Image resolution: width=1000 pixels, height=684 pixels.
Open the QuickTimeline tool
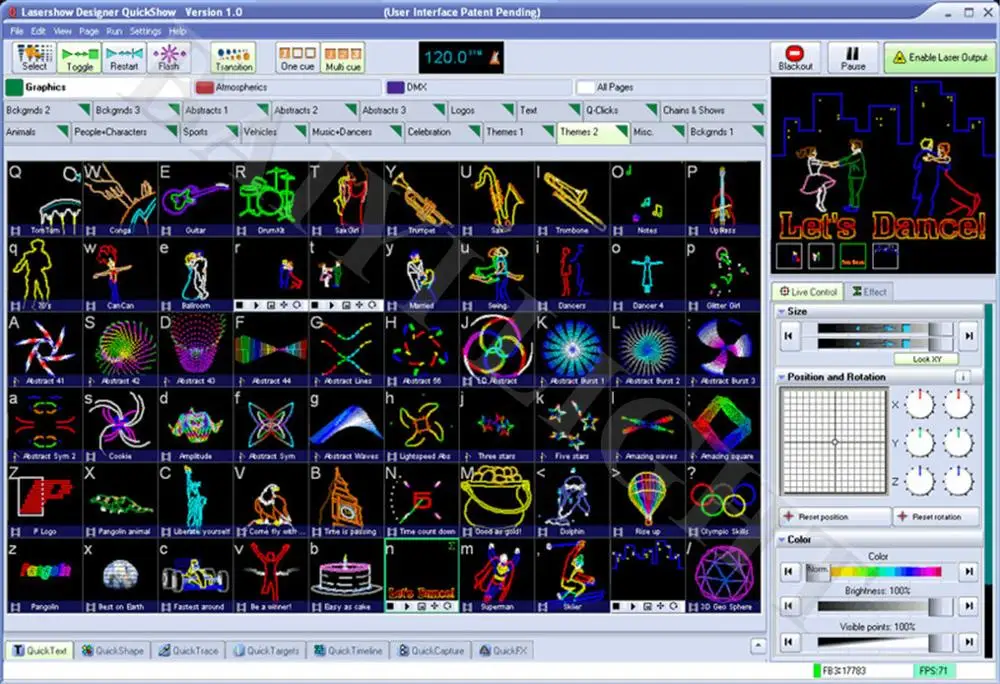[x=348, y=651]
